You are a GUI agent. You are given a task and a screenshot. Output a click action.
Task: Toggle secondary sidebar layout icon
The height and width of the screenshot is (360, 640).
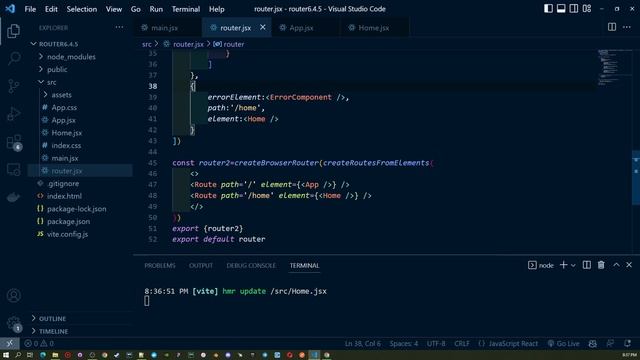click(x=574, y=9)
